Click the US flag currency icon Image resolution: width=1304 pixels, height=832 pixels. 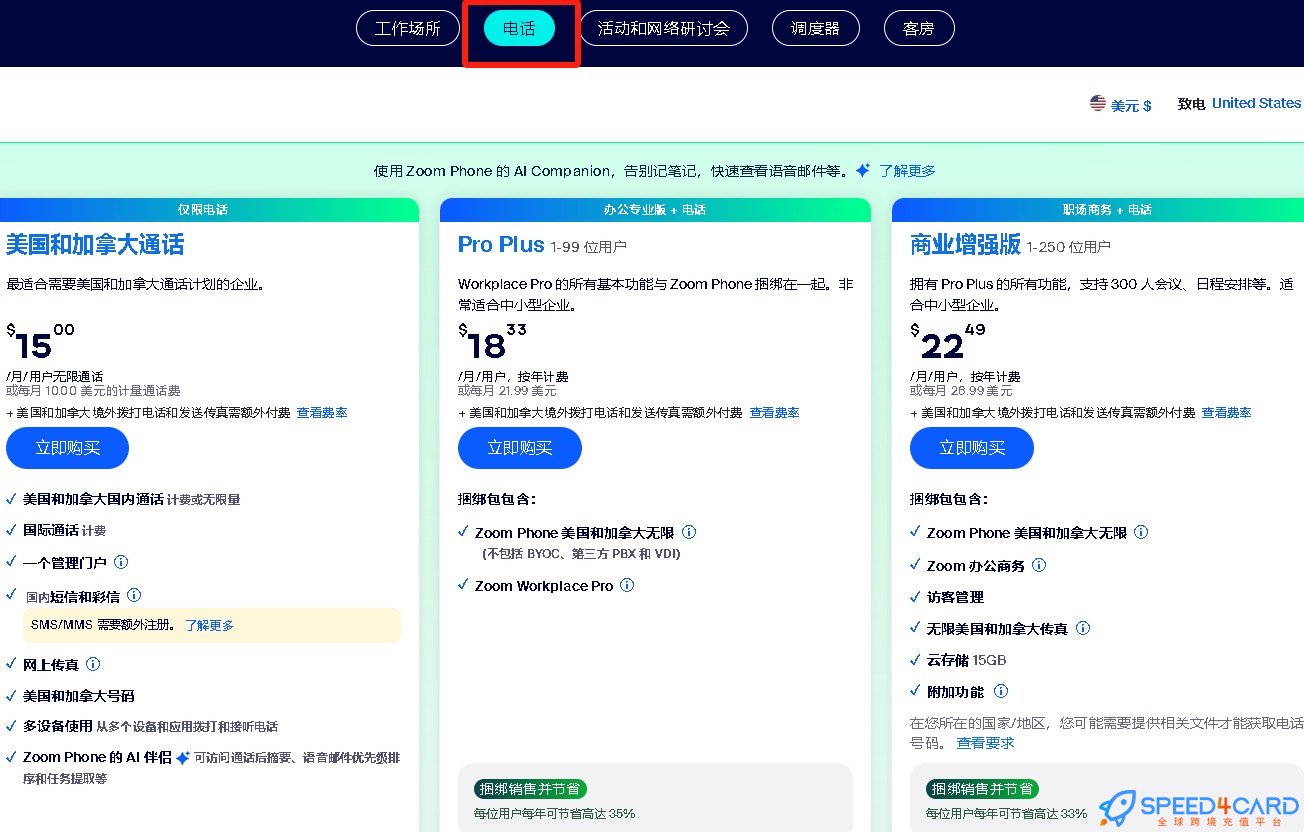(x=1098, y=103)
